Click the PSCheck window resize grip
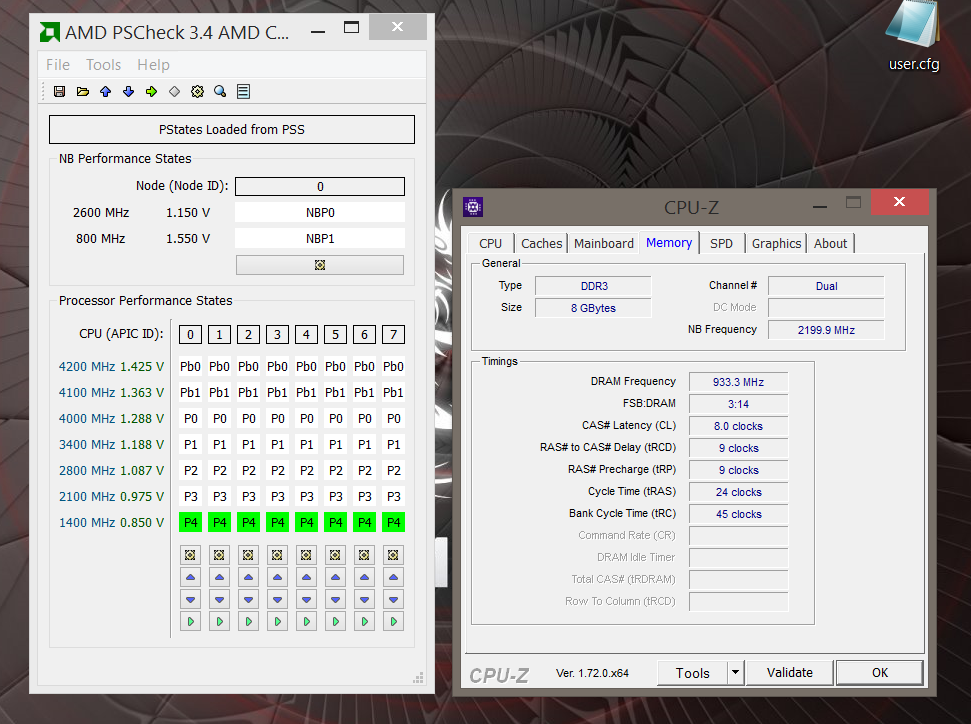971x724 pixels. tap(419, 678)
